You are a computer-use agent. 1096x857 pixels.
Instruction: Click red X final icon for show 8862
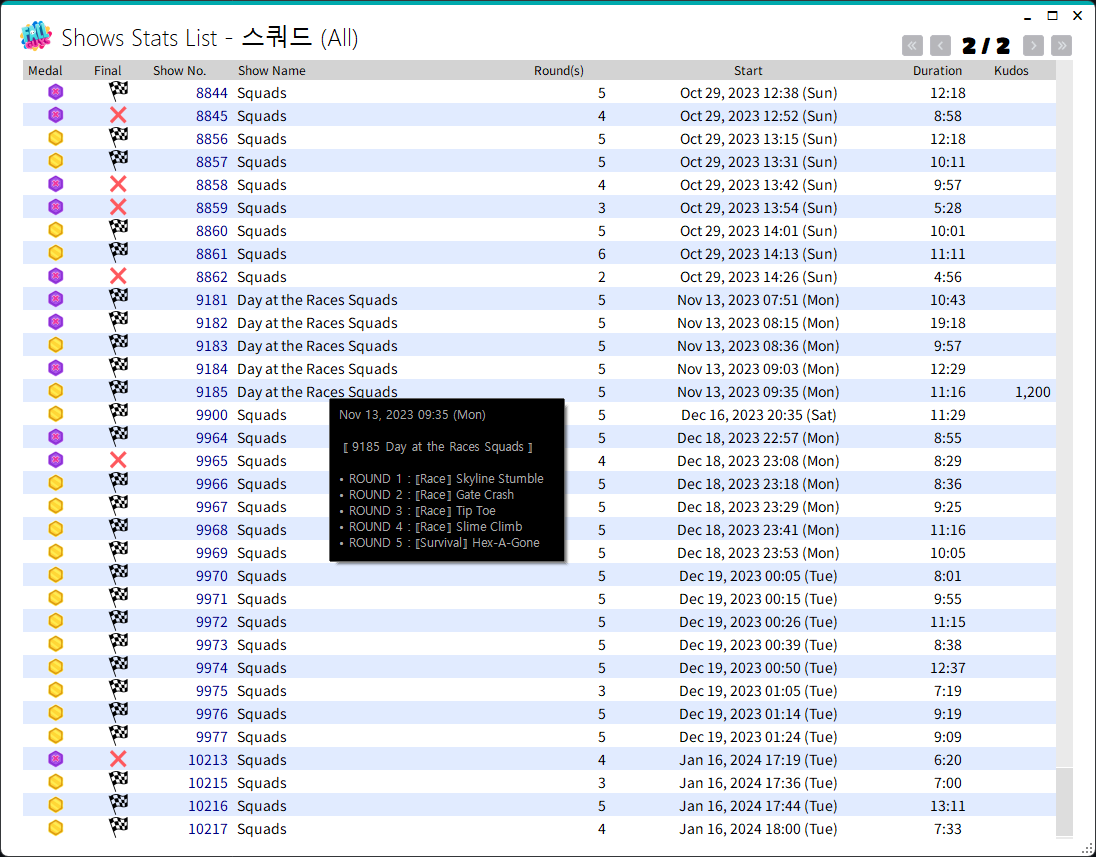[x=118, y=276]
